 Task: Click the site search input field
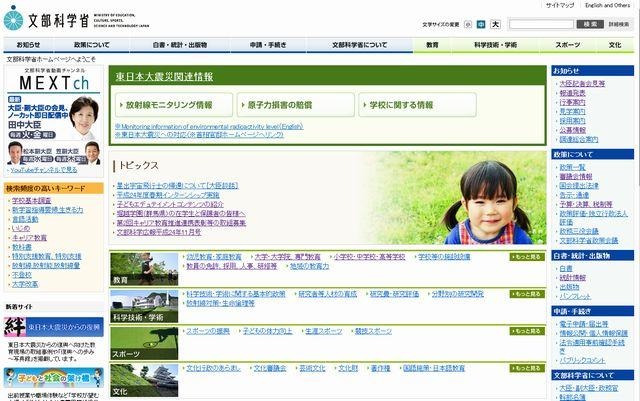(541, 25)
